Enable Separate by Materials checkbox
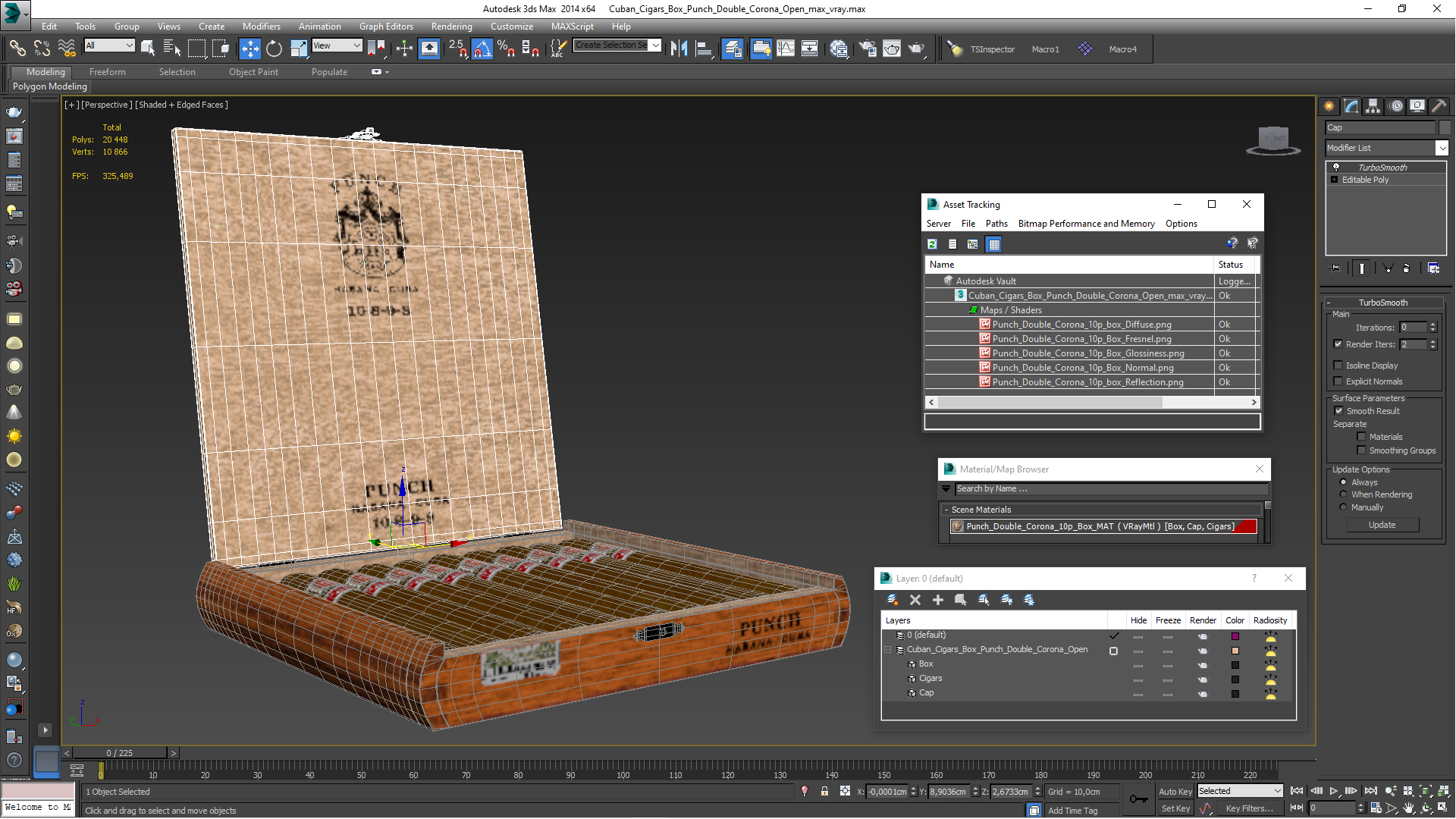This screenshot has height=819, width=1456. (1361, 437)
